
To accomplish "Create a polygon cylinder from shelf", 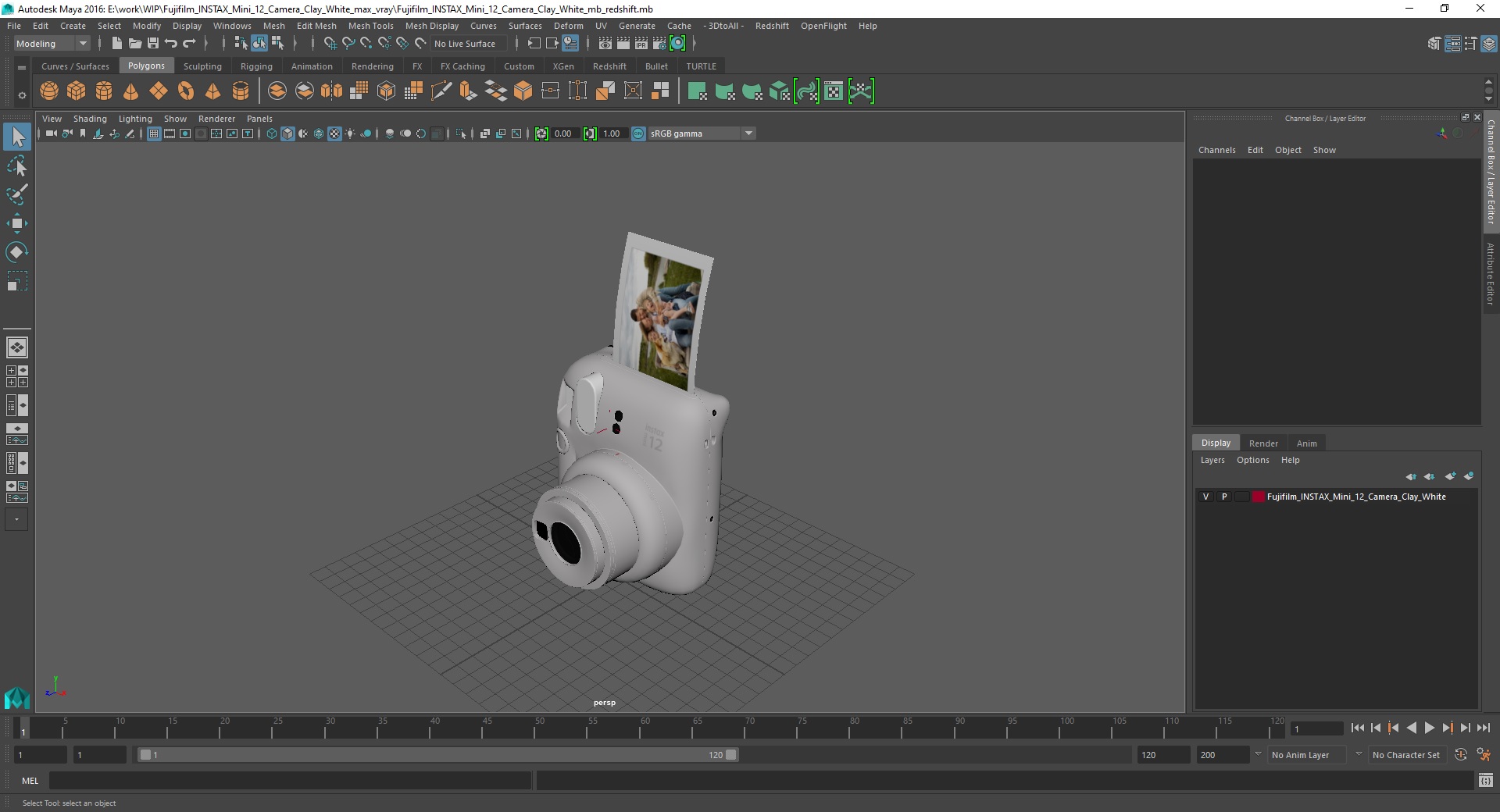I will (x=104, y=91).
